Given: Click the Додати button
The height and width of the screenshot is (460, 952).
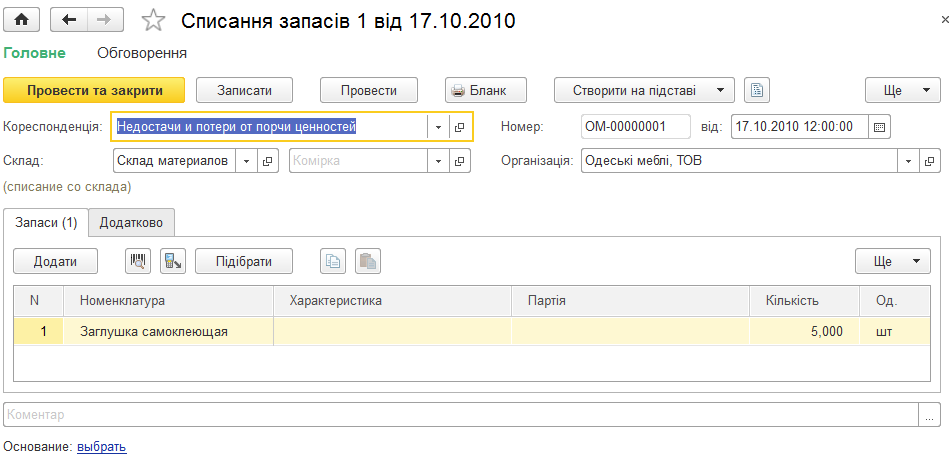Looking at the screenshot, I should tap(55, 262).
